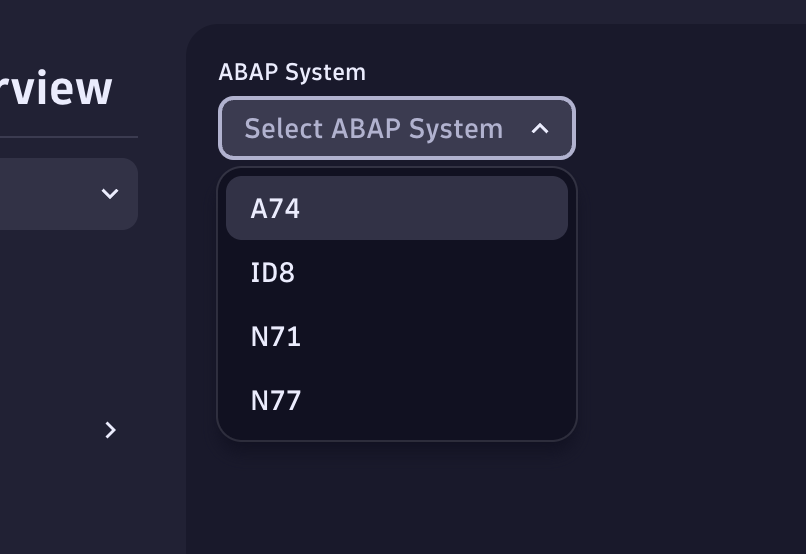The height and width of the screenshot is (554, 806).
Task: Click the ABAP System field label
Action: point(292,72)
